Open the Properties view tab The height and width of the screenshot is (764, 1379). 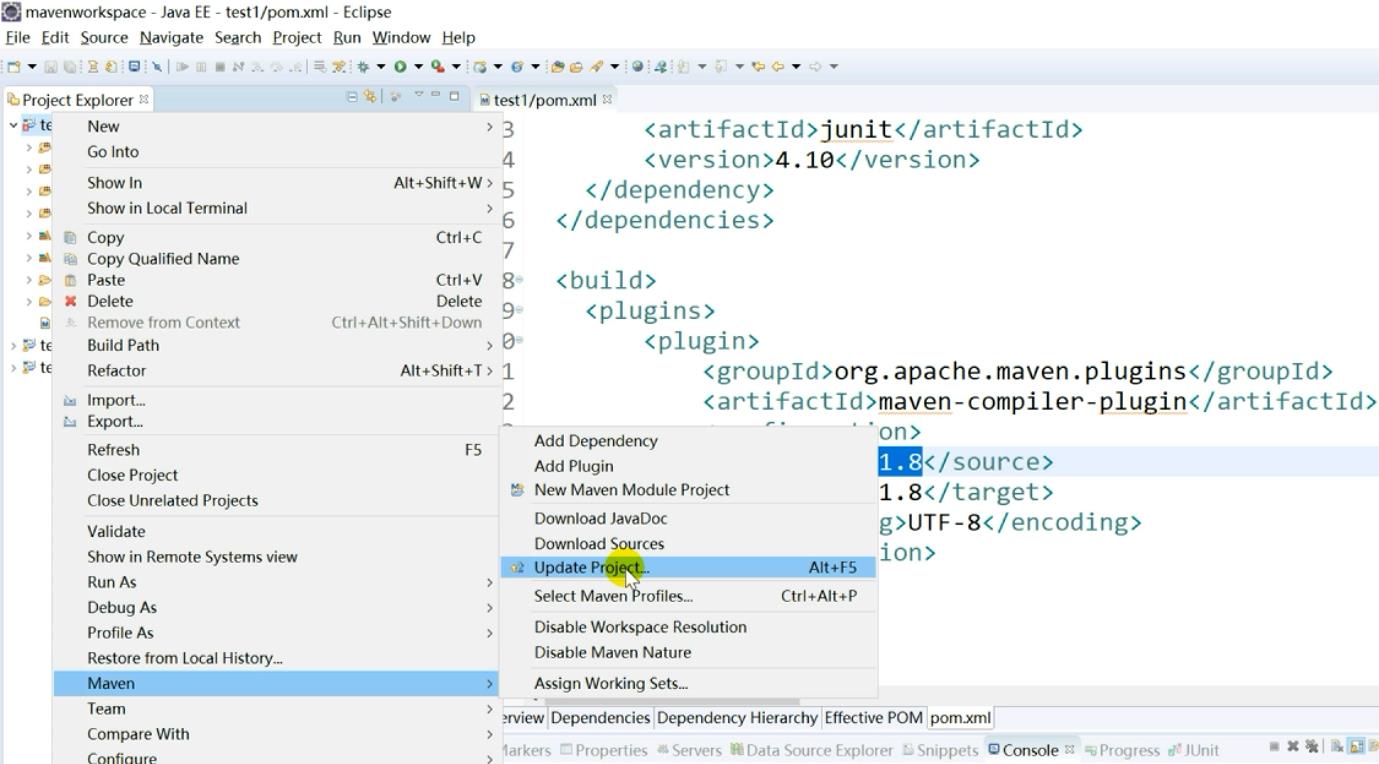[x=604, y=750]
